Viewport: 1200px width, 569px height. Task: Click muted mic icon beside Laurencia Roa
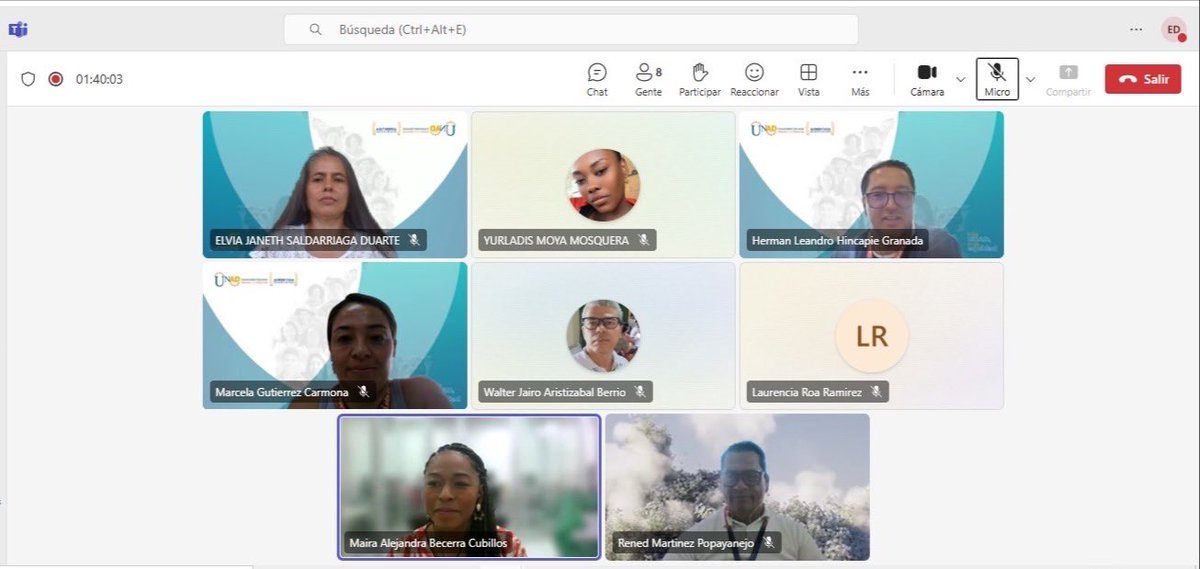coord(875,392)
